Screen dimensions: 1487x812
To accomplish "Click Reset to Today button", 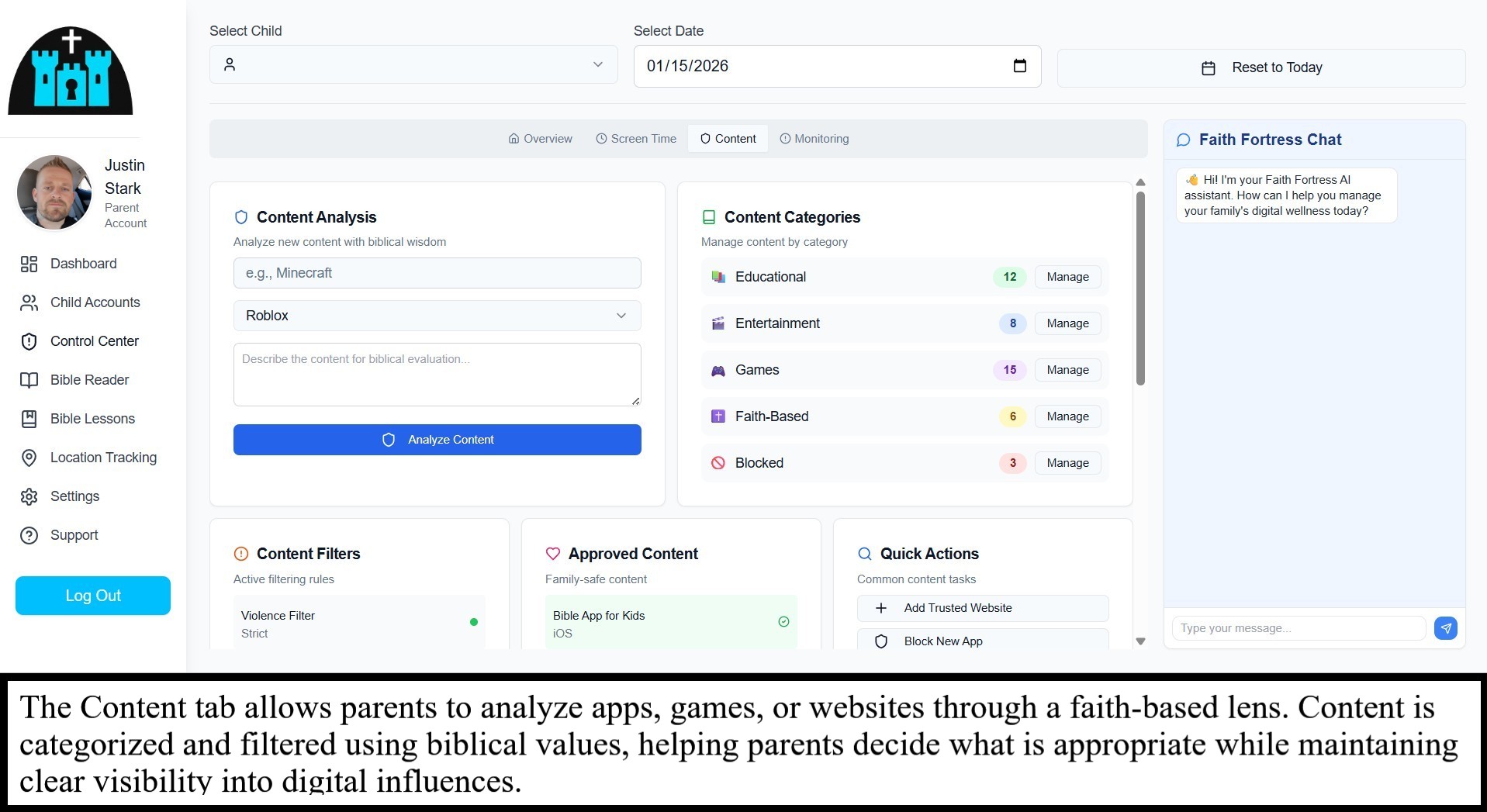I will [x=1260, y=68].
